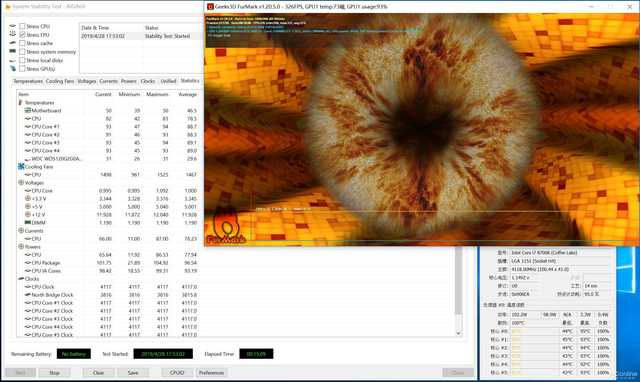Viewport: 640px width, 382px height.
Task: Click the Cooling Fans snowflake icon
Action: coord(21,167)
